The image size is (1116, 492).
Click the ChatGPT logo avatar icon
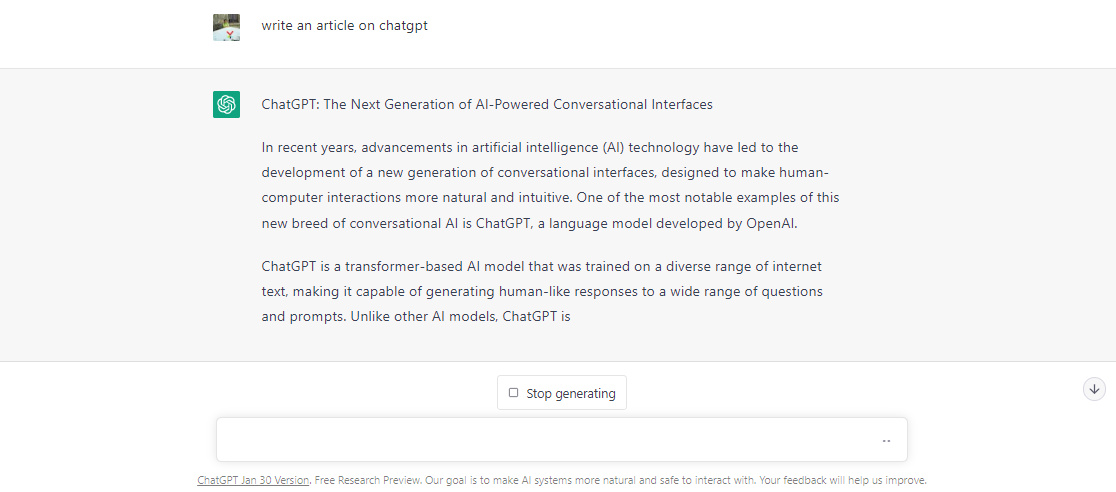click(226, 104)
